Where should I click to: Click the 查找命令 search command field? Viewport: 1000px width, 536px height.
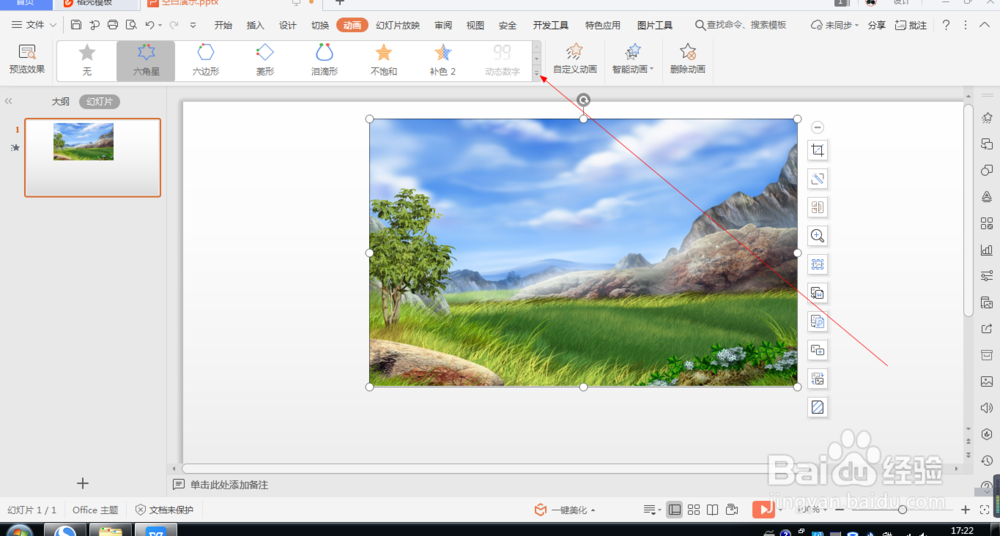pos(741,25)
